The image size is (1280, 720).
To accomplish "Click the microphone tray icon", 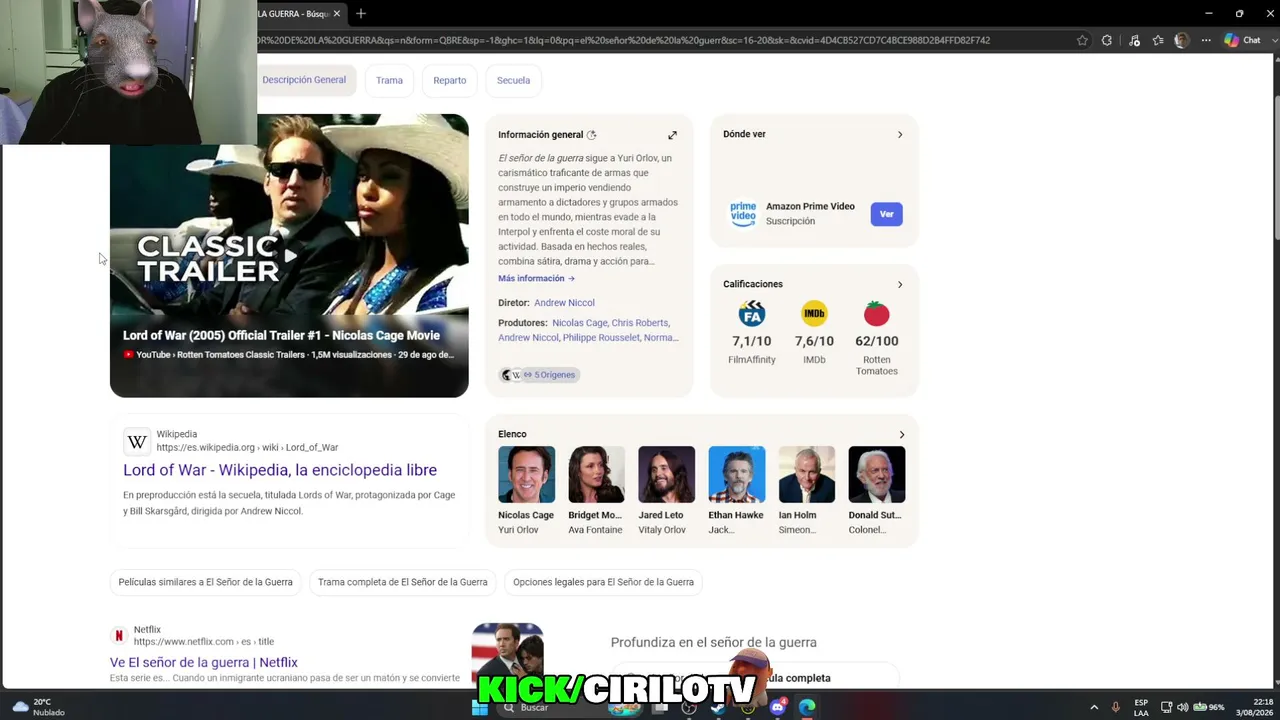I will point(1116,708).
